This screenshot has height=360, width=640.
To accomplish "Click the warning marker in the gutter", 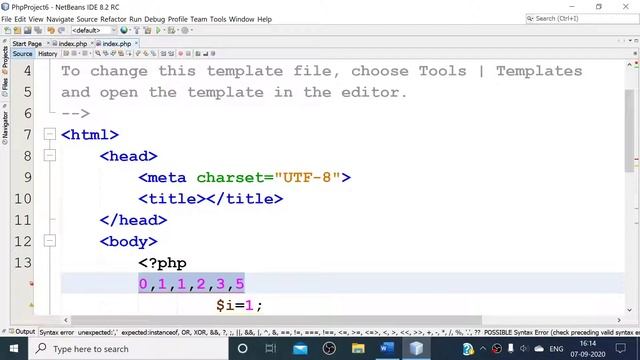I will tap(31, 304).
